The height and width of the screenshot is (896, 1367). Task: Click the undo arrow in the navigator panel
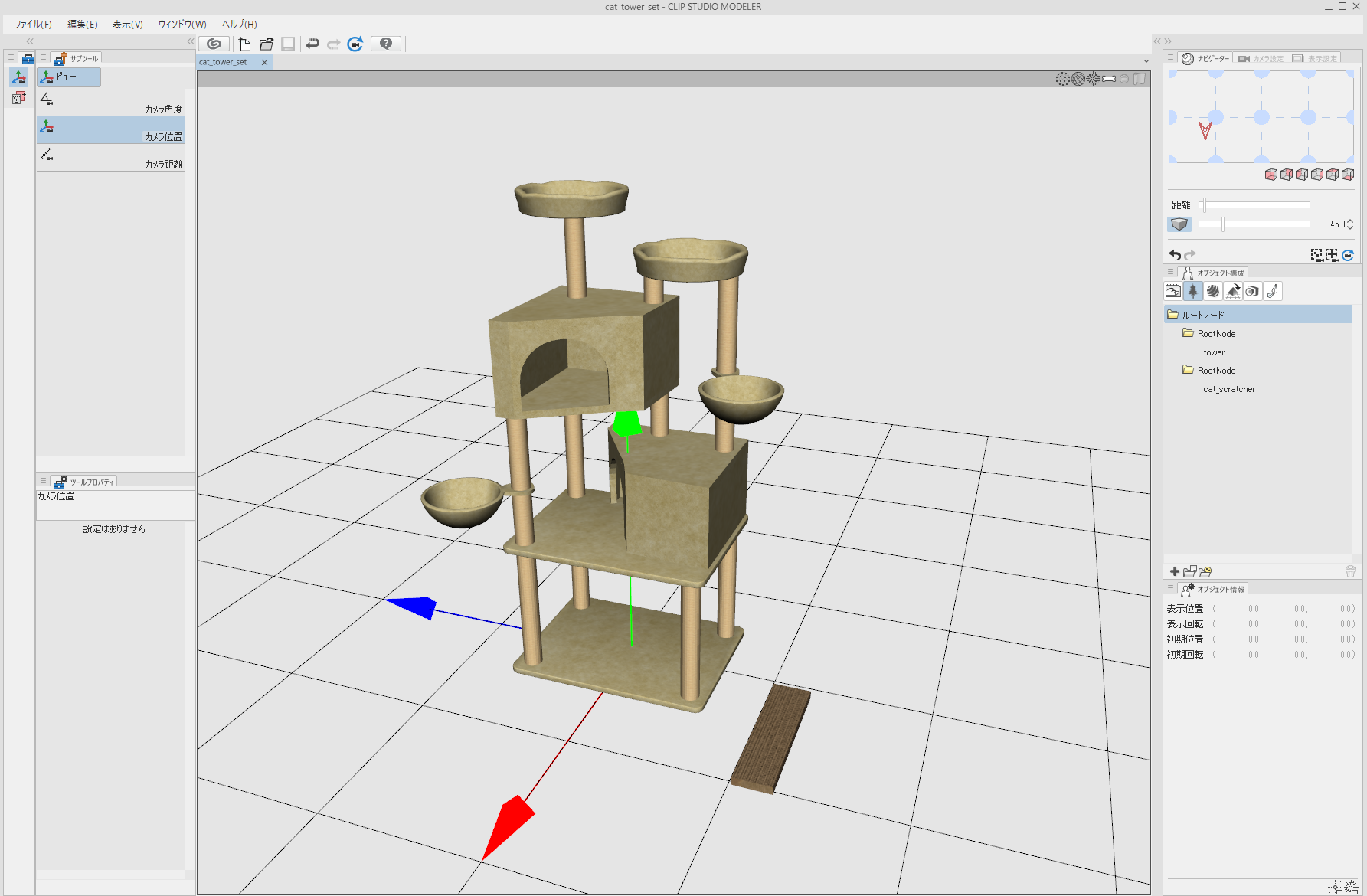click(1175, 255)
